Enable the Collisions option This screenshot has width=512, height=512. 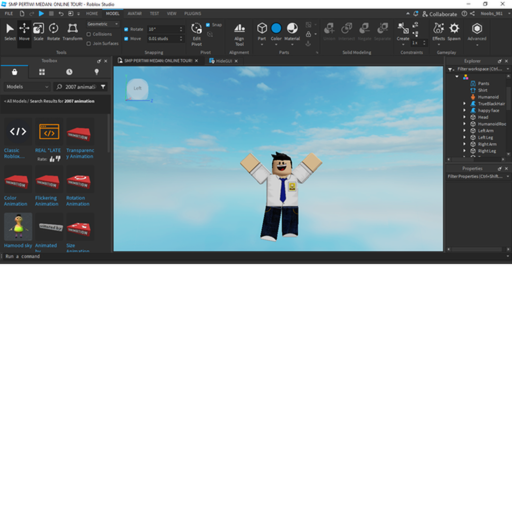click(89, 34)
